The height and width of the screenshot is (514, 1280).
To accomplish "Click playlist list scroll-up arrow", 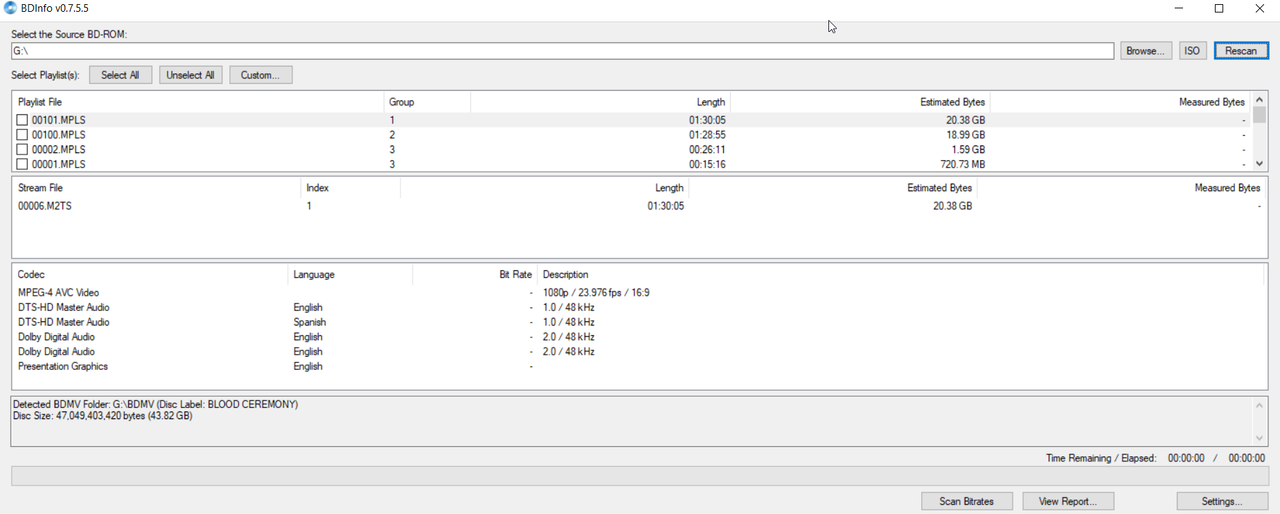I will pyautogui.click(x=1259, y=99).
